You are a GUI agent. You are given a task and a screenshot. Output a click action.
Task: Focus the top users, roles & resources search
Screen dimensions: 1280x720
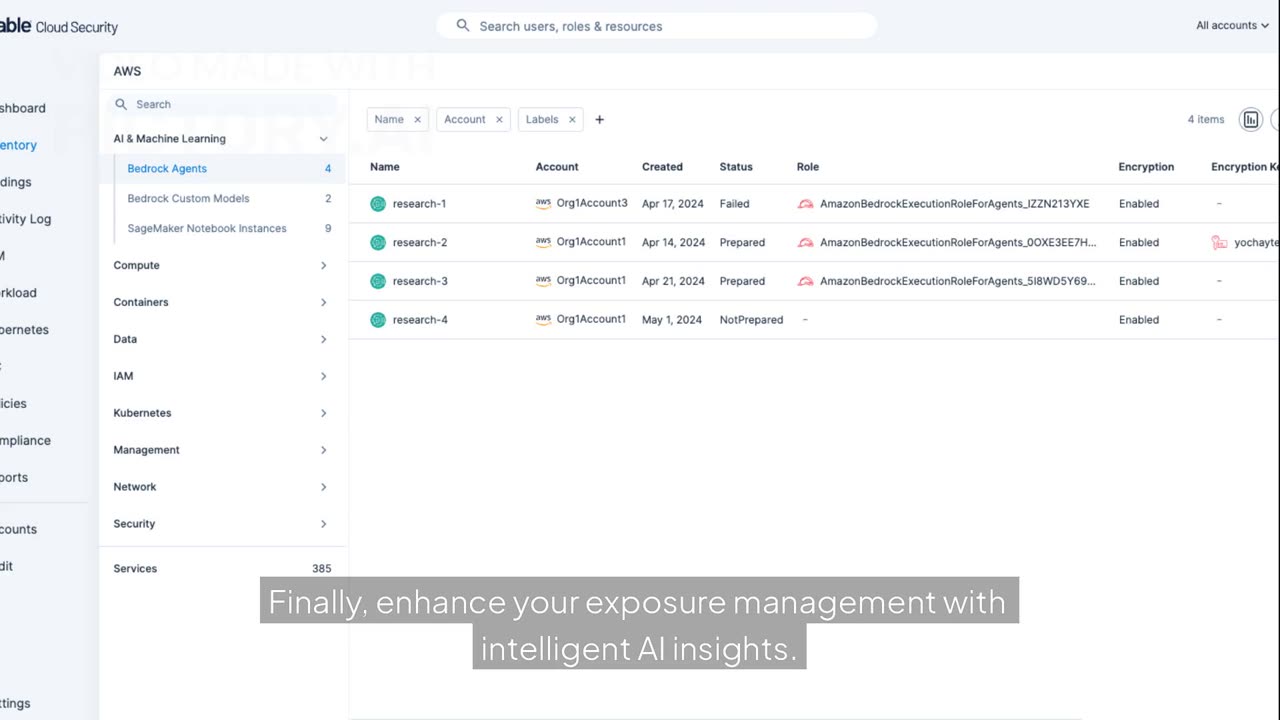(x=657, y=26)
